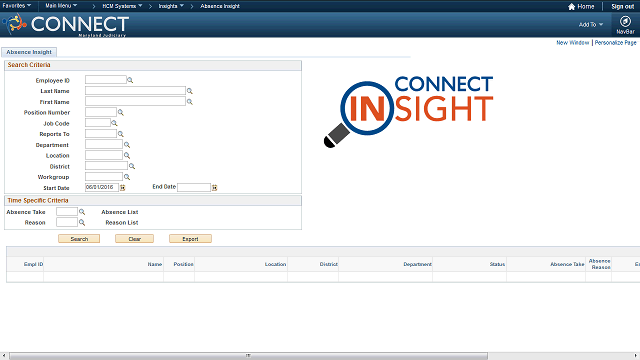Focus the First Name input field
This screenshot has height=360, width=640.
tap(135, 101)
